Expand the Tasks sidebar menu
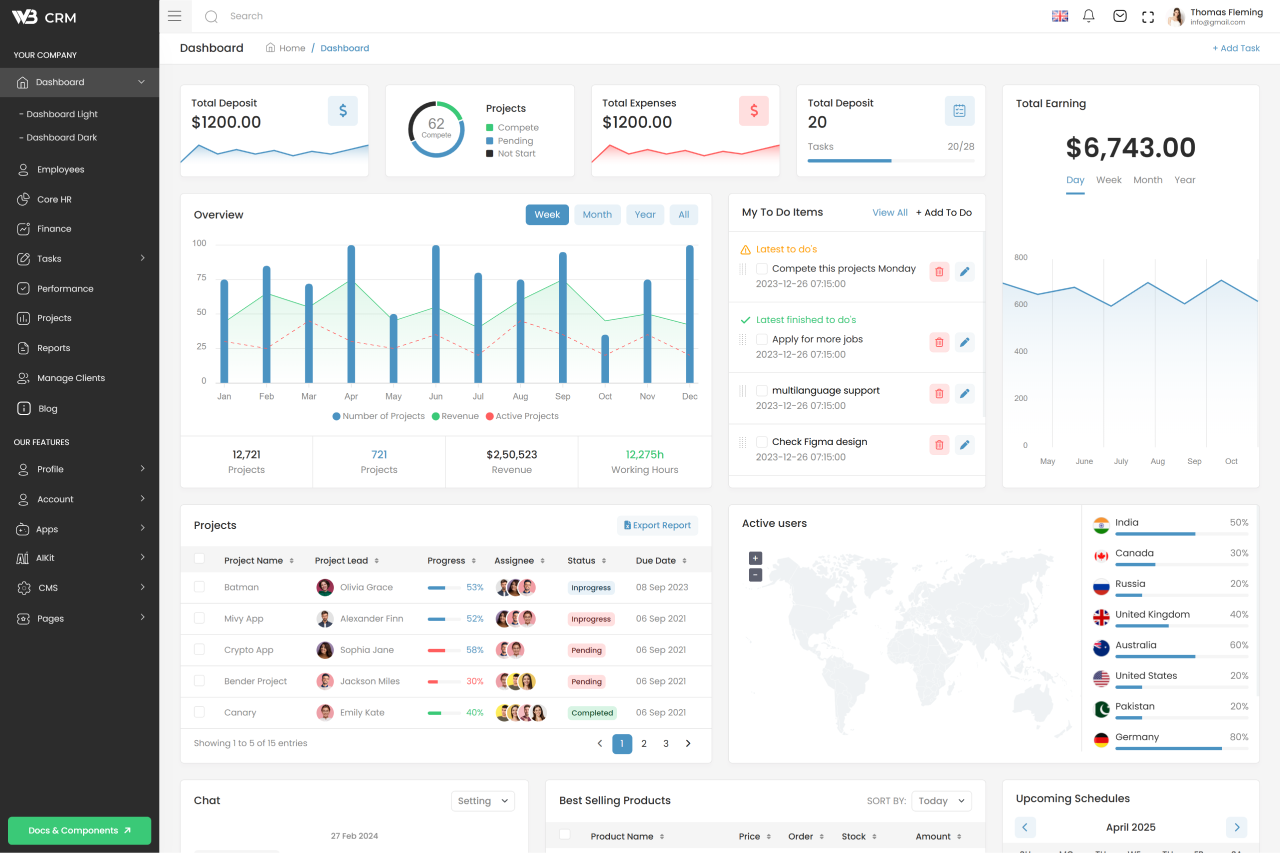Viewport: 1280px width, 853px height. pos(142,258)
